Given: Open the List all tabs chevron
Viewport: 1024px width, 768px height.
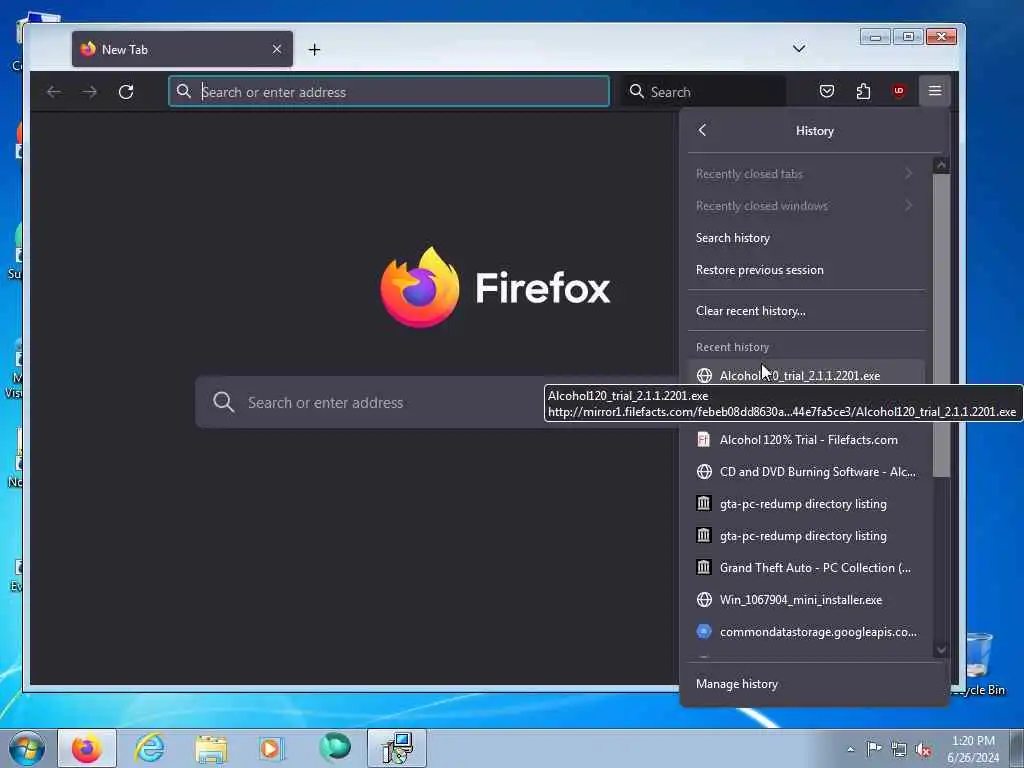Looking at the screenshot, I should coord(799,48).
